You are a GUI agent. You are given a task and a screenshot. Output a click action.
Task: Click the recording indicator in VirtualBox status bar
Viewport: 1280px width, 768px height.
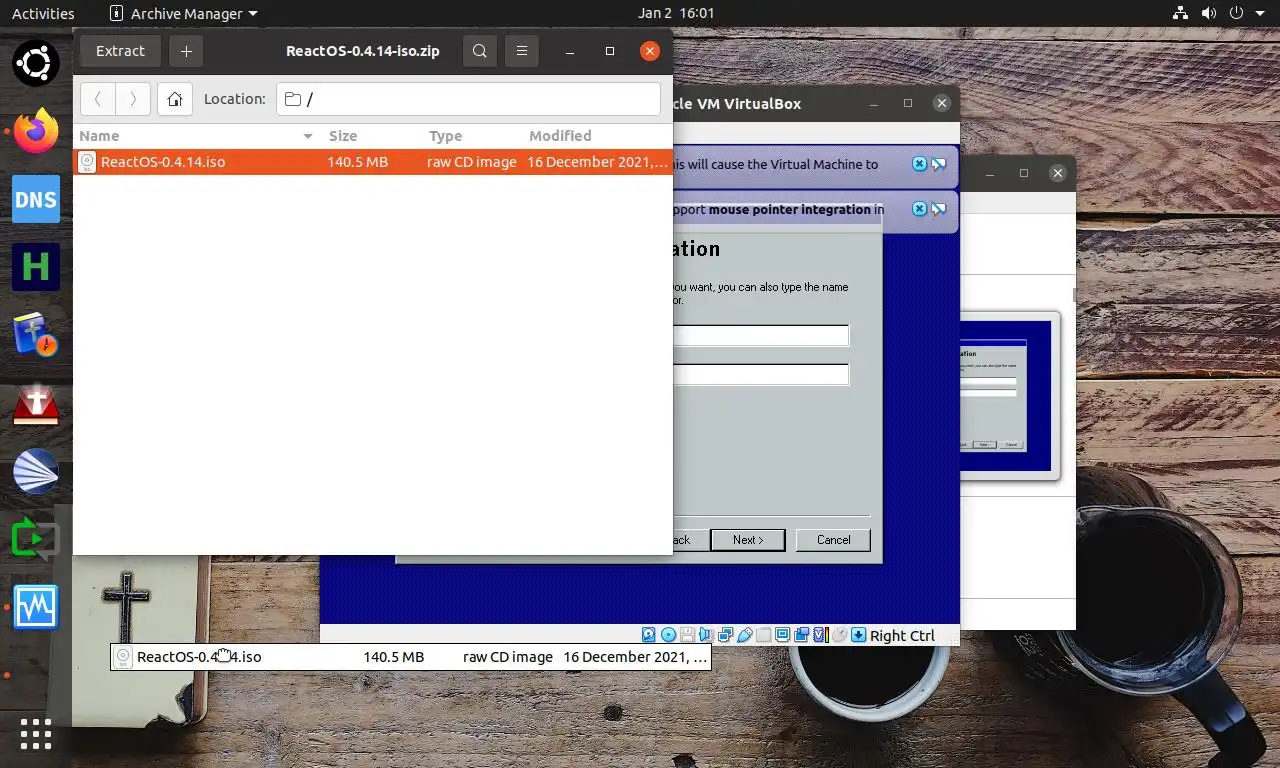click(801, 635)
